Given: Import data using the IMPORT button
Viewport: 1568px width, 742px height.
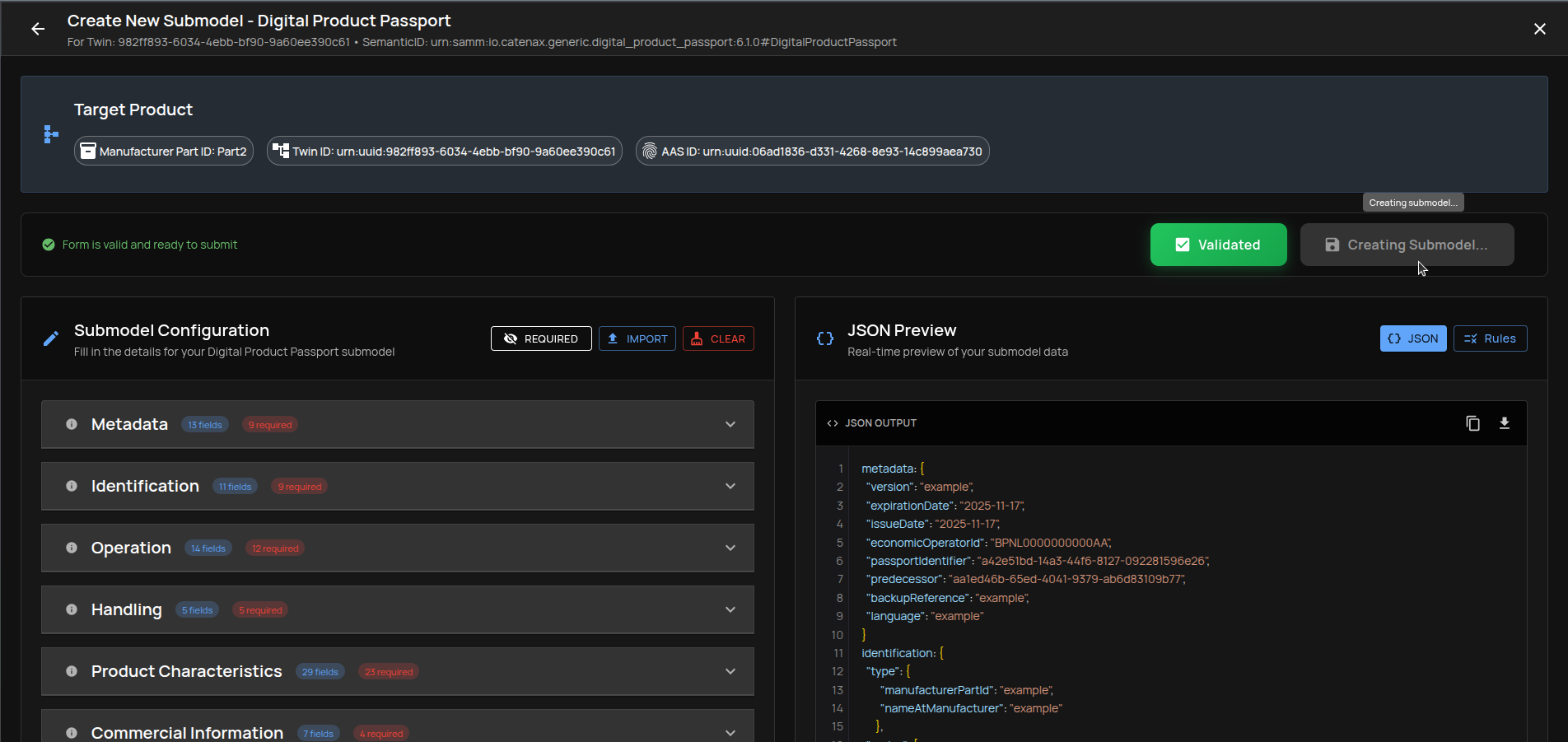Looking at the screenshot, I should (637, 338).
